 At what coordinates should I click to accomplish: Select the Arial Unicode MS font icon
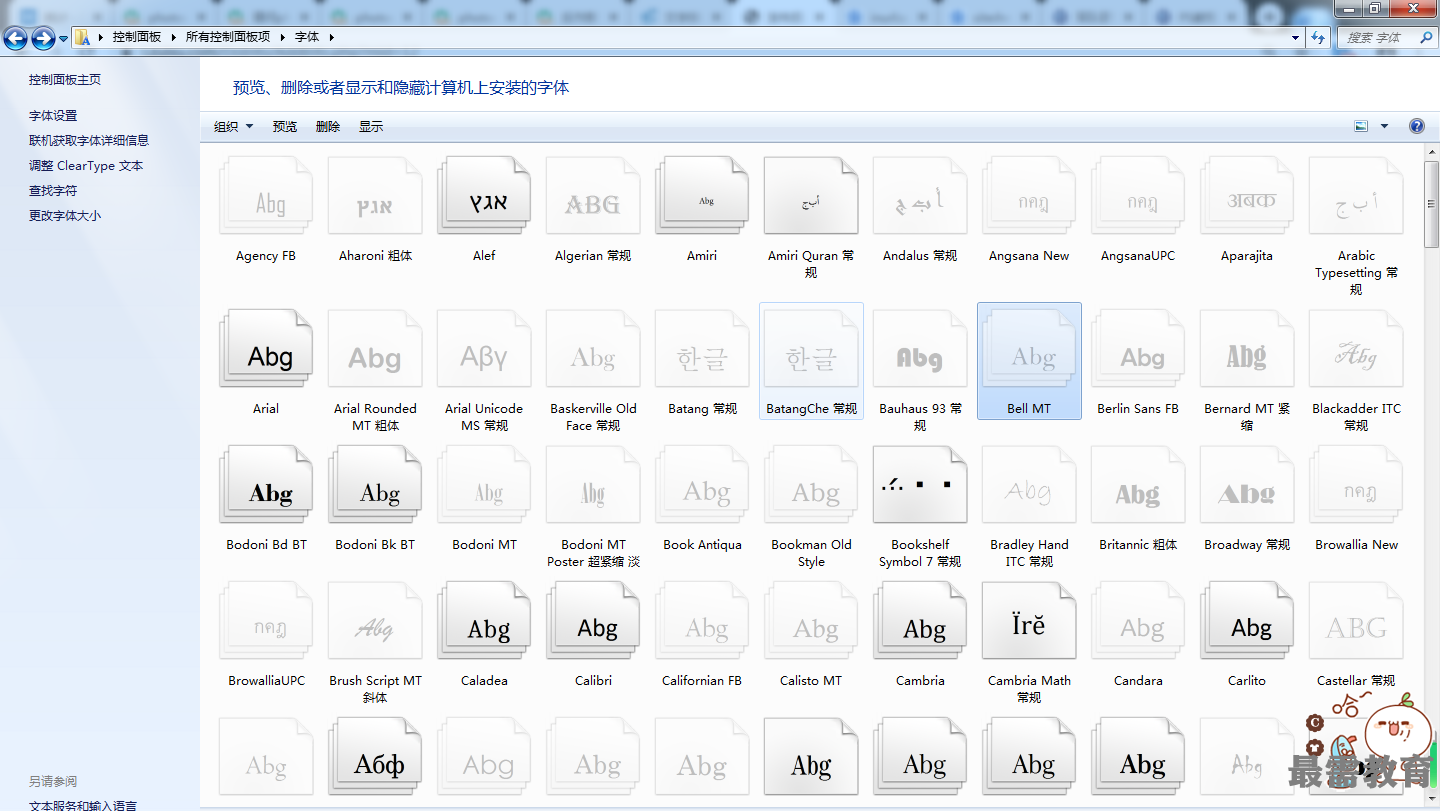pyautogui.click(x=484, y=349)
